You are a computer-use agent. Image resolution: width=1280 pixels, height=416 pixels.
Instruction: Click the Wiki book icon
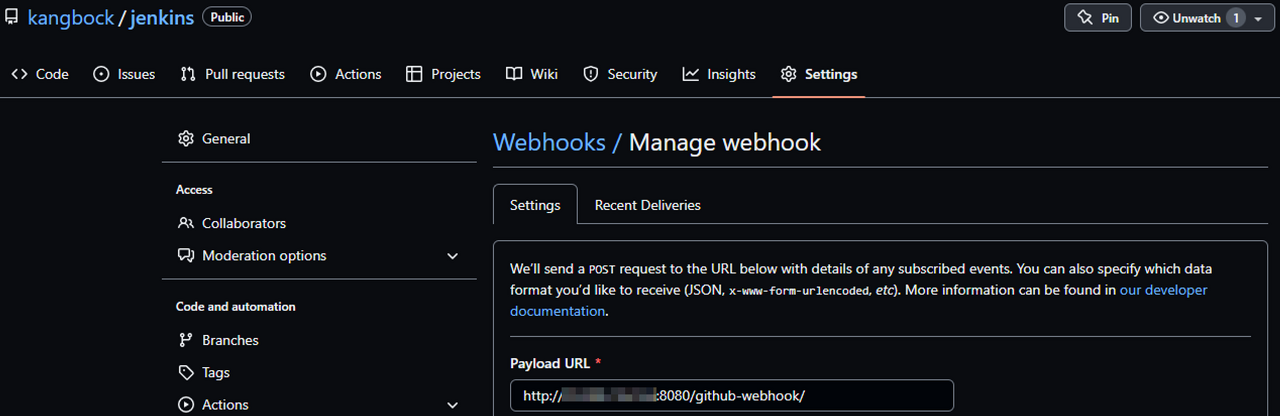513,74
